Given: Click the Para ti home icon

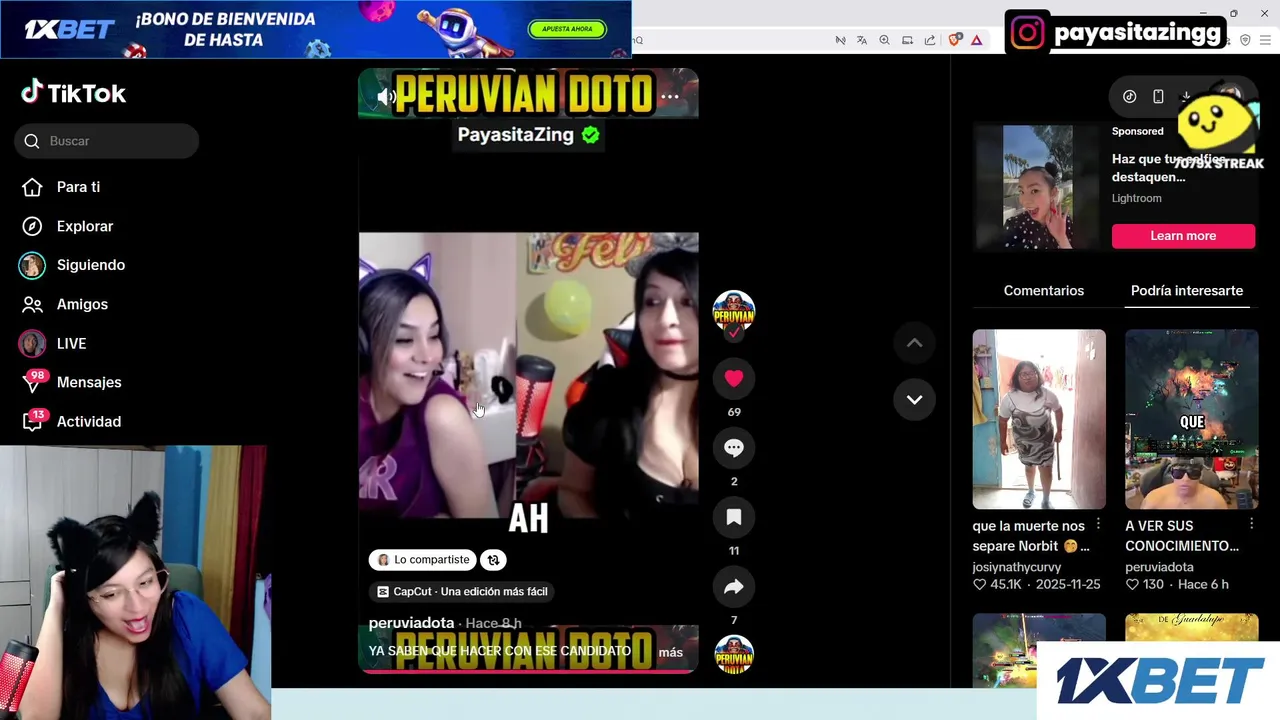Looking at the screenshot, I should pyautogui.click(x=32, y=187).
